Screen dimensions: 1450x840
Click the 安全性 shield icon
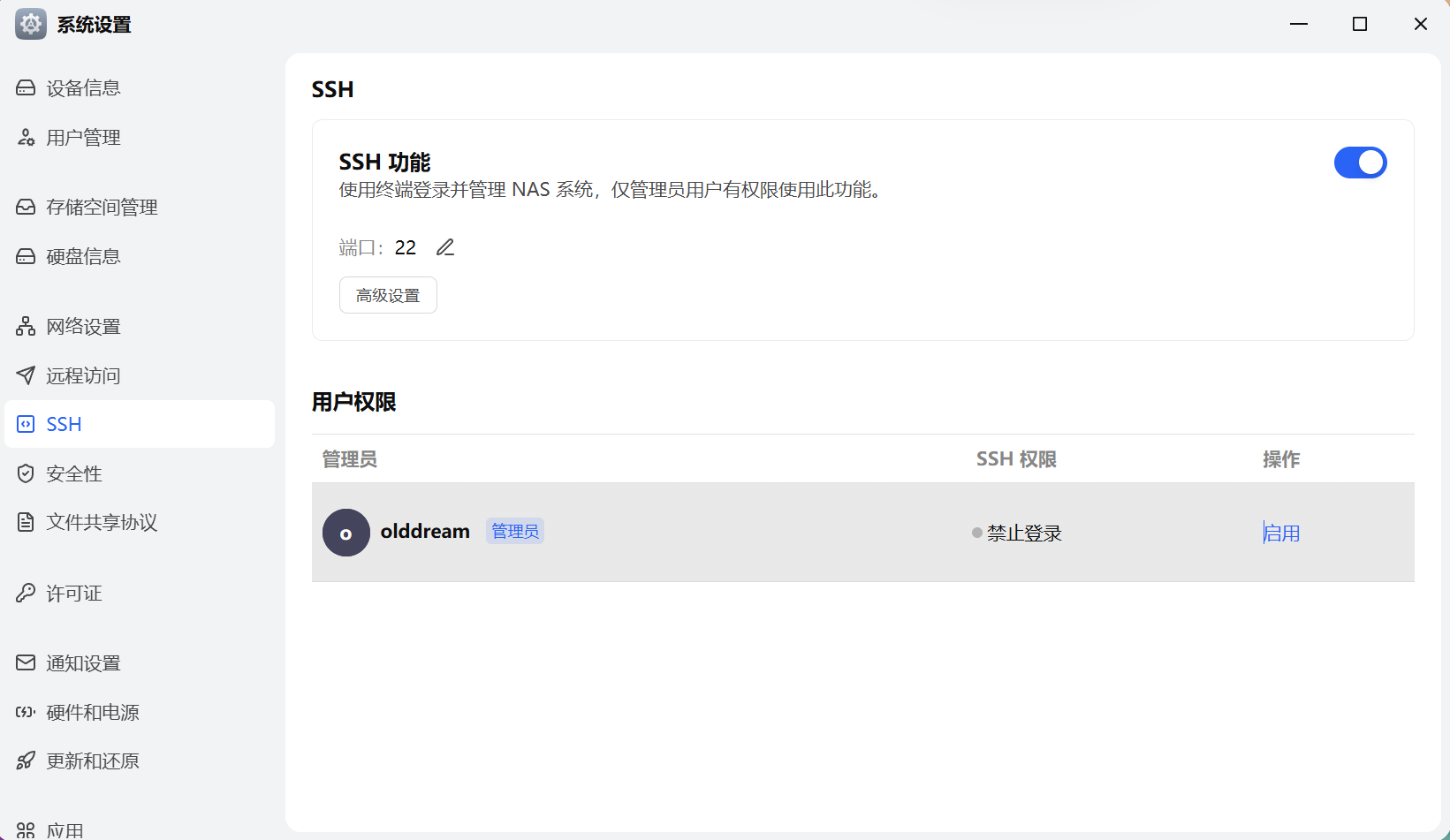26,474
